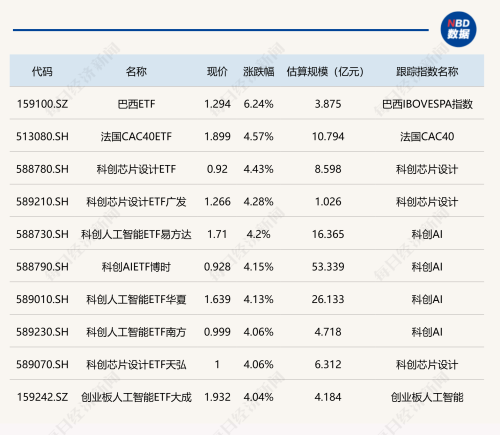Click index name 法国CAC40

427,136
